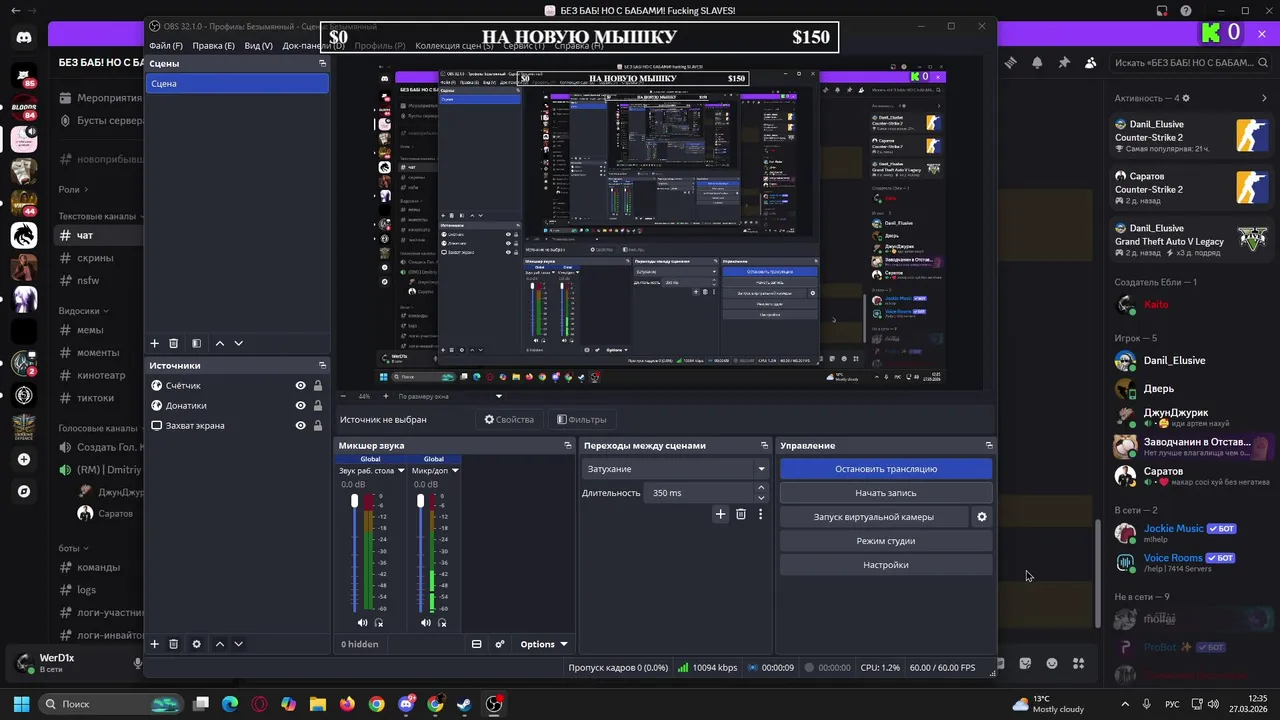Viewport: 1280px width, 720px height.
Task: Hide the Захват экрана source with its eye icon
Action: (x=300, y=425)
